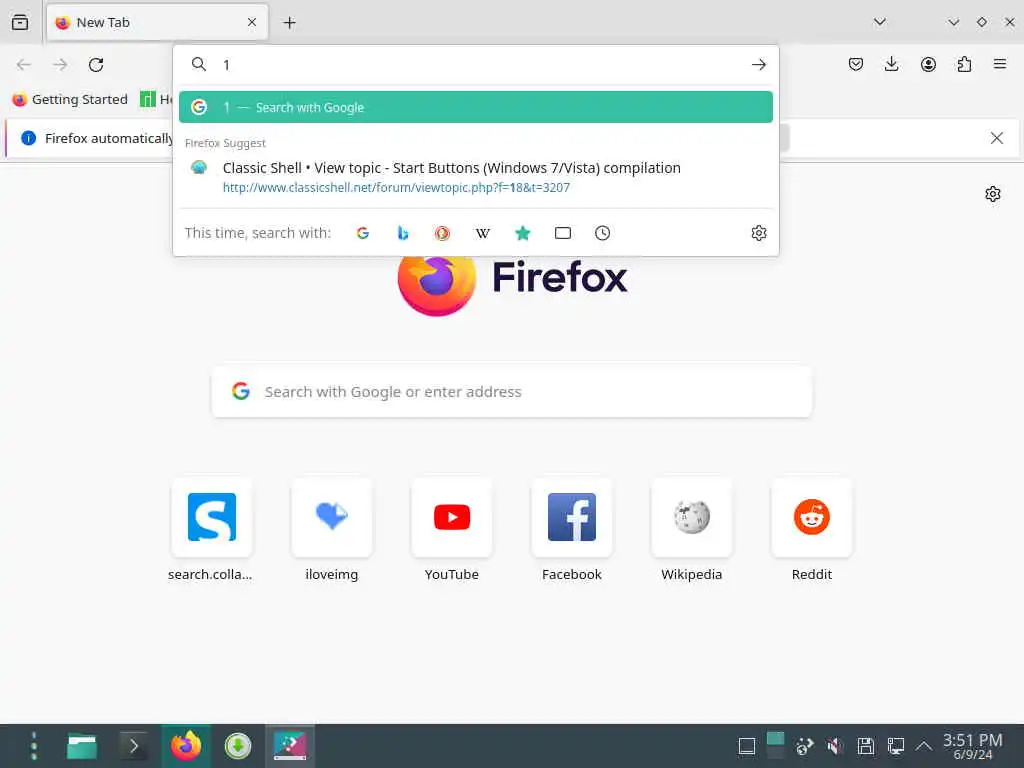This screenshot has height=768, width=1024.
Task: Open the updates tray icon
Action: pos(804,746)
